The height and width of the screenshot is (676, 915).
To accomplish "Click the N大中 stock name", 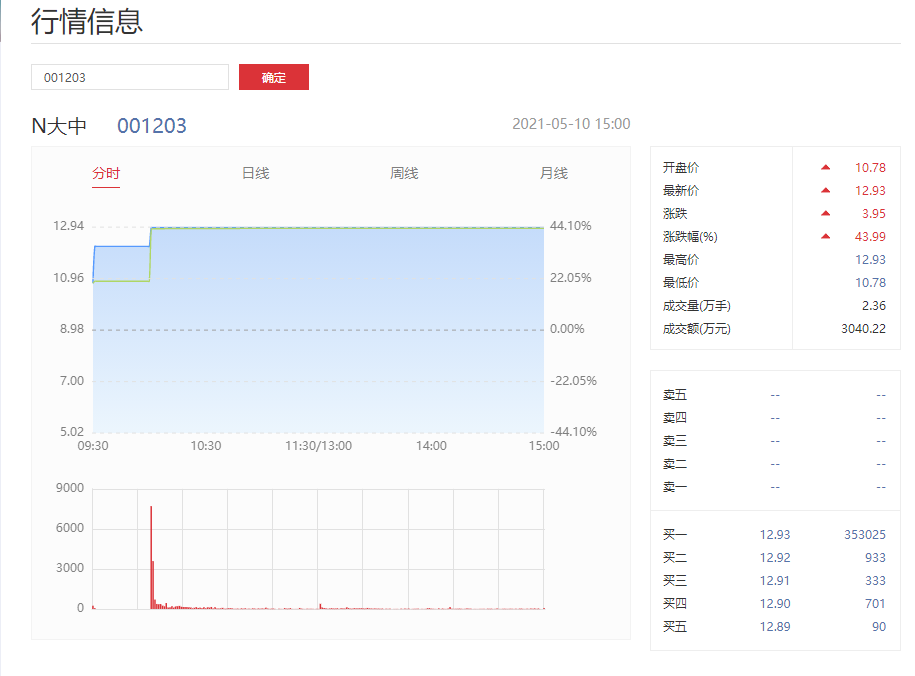I will (x=59, y=125).
